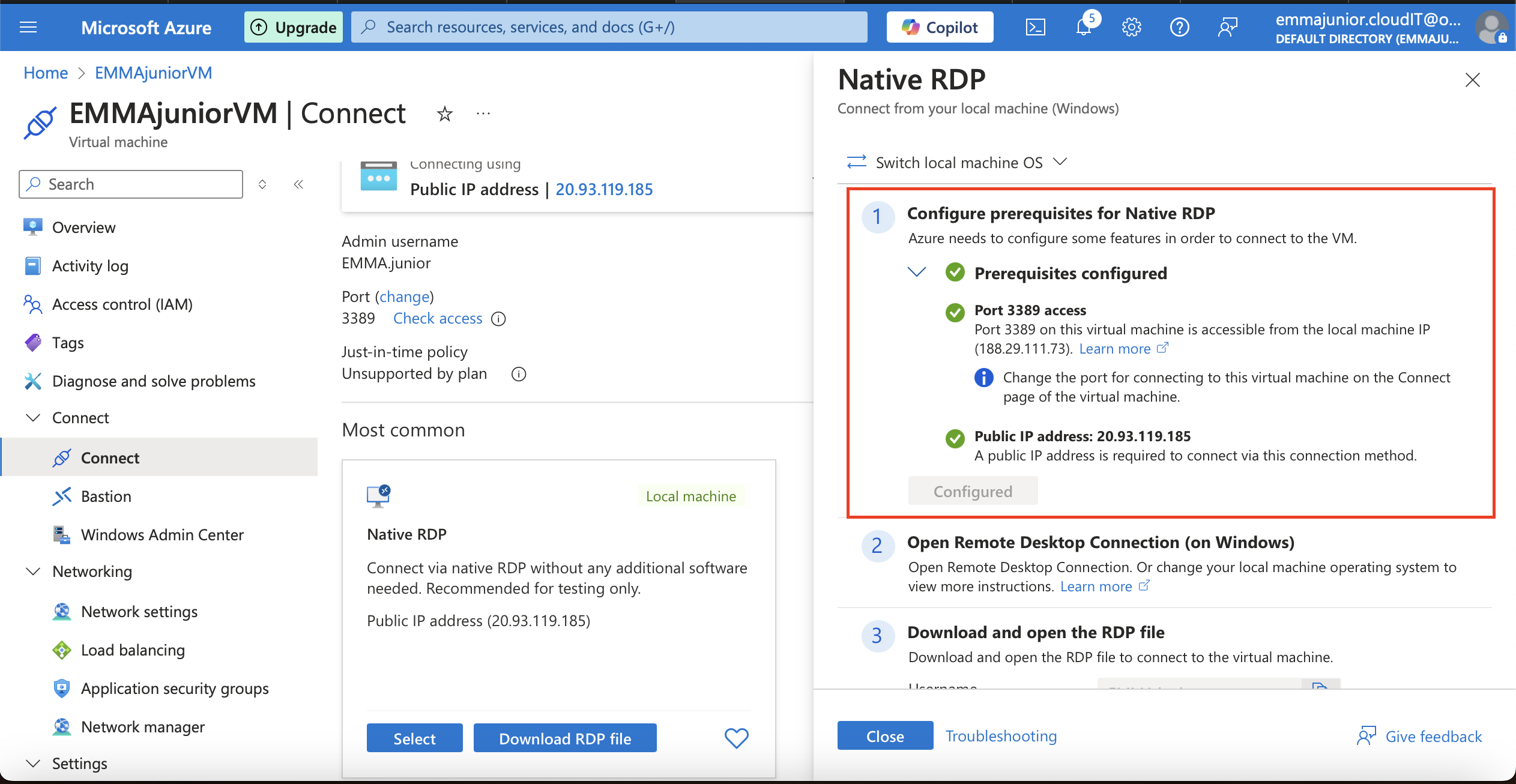1516x784 pixels.
Task: Click the info icon next to Check access
Action: click(x=498, y=319)
